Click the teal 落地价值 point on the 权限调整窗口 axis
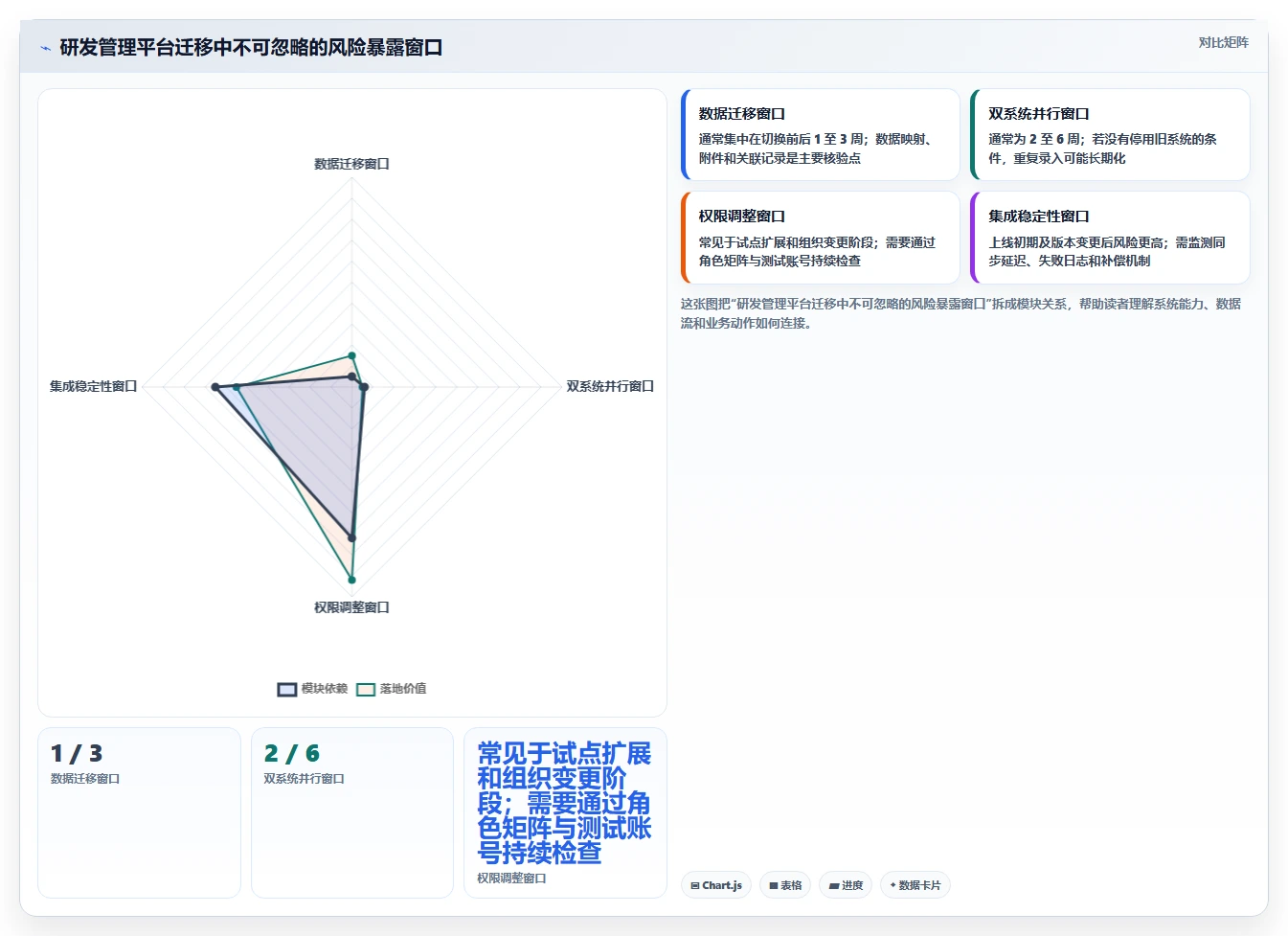Image resolution: width=1288 pixels, height=936 pixels. [351, 580]
